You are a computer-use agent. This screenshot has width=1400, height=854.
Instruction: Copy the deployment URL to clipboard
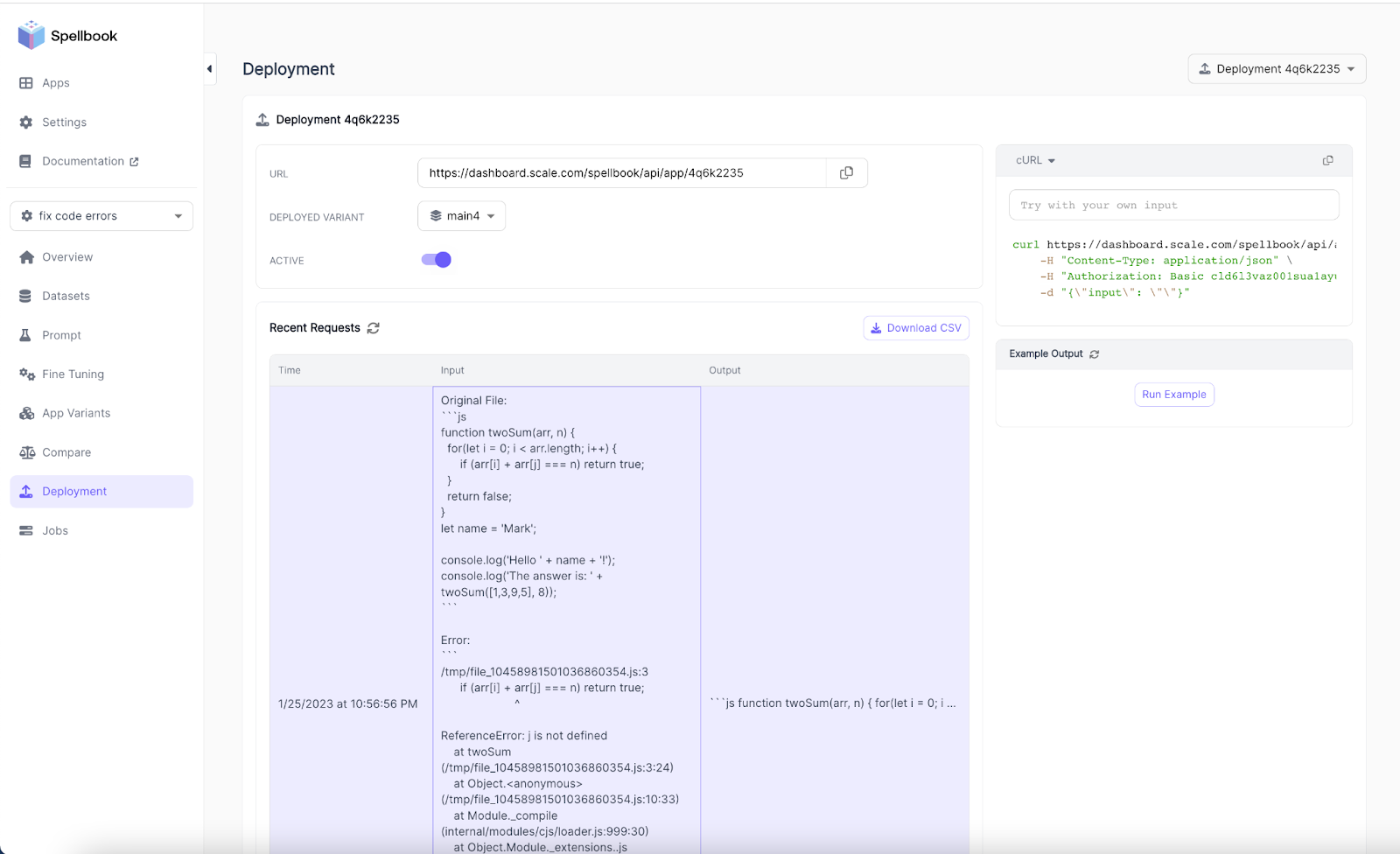(x=846, y=173)
